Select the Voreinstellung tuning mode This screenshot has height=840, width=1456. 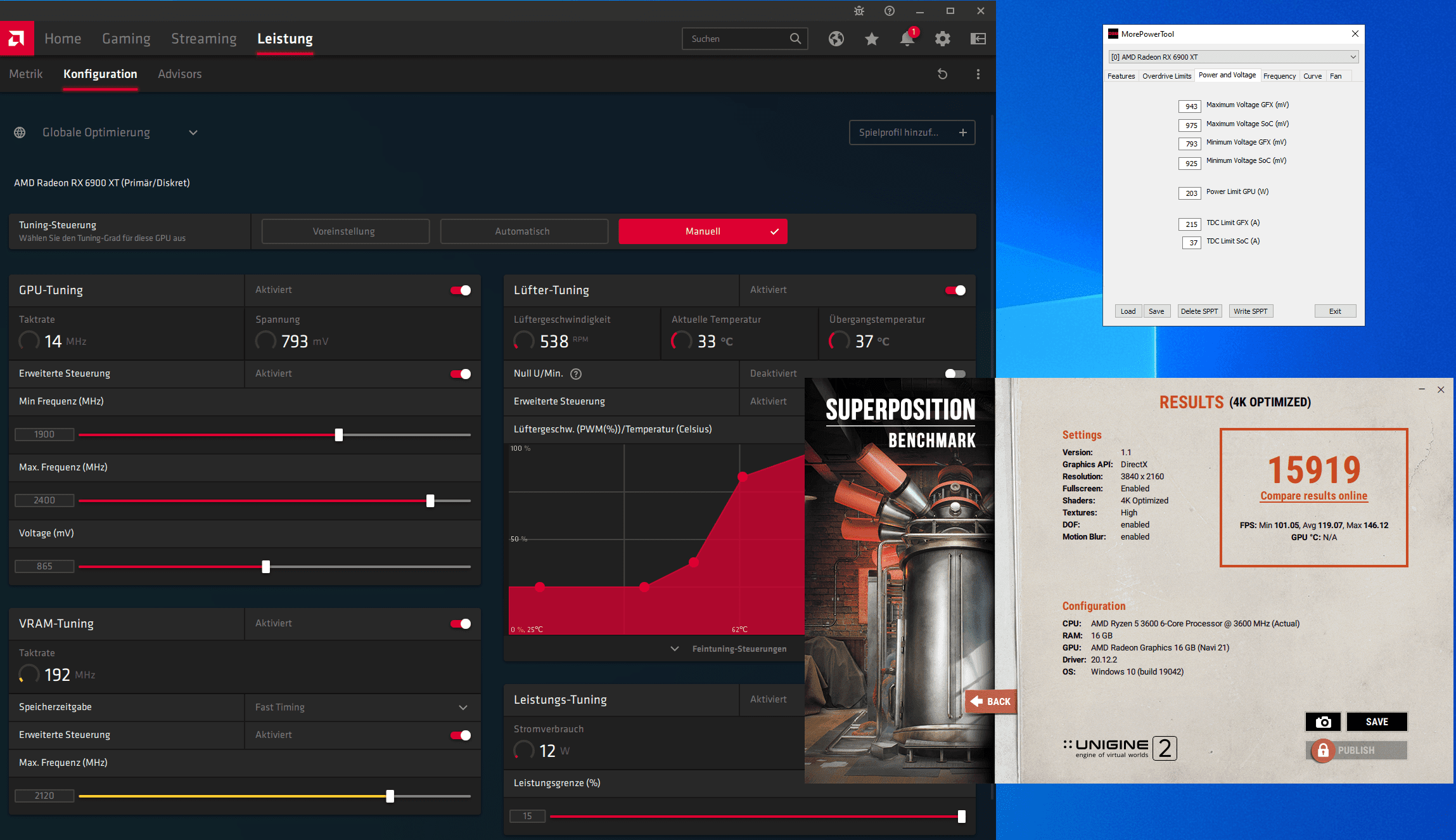click(x=345, y=231)
